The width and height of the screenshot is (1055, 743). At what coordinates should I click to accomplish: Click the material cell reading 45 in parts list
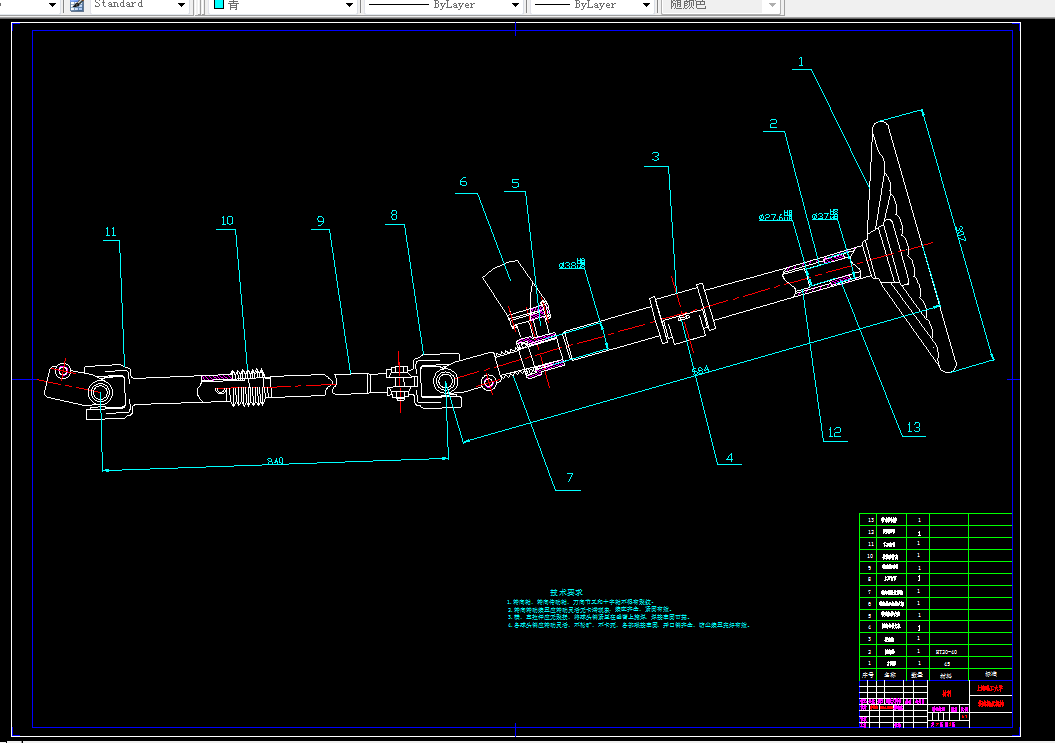[x=947, y=664]
